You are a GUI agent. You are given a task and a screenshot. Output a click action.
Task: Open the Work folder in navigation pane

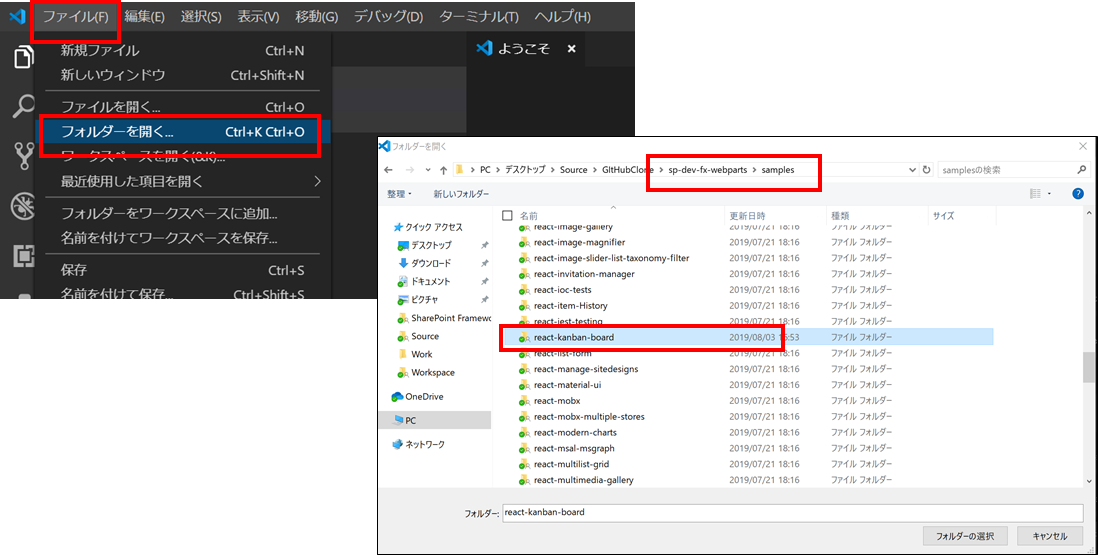[x=416, y=355]
